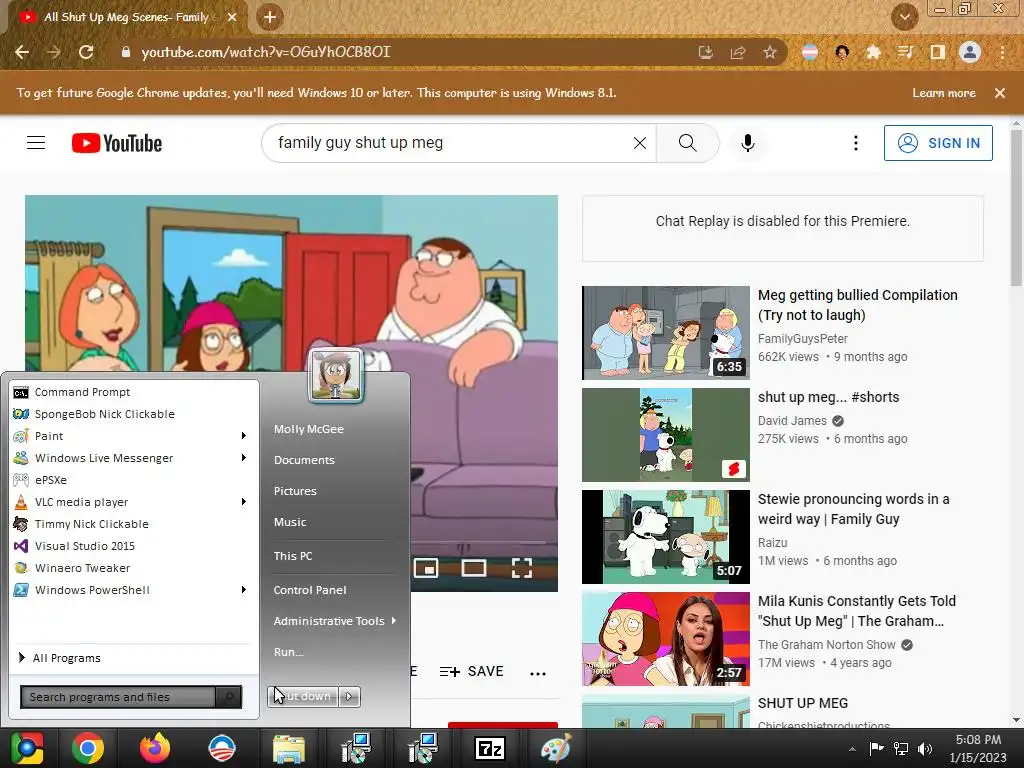Expand Paint recent files arrow
This screenshot has width=1024, height=768.
244,436
